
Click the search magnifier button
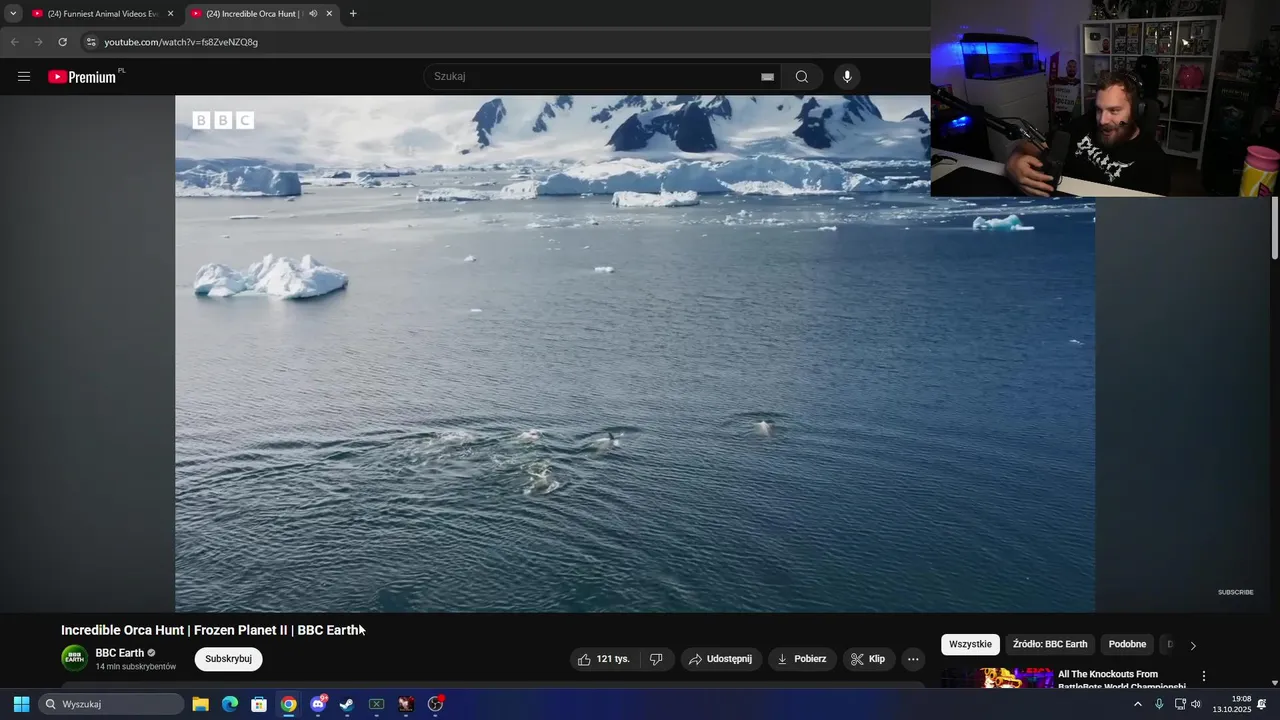tap(802, 77)
